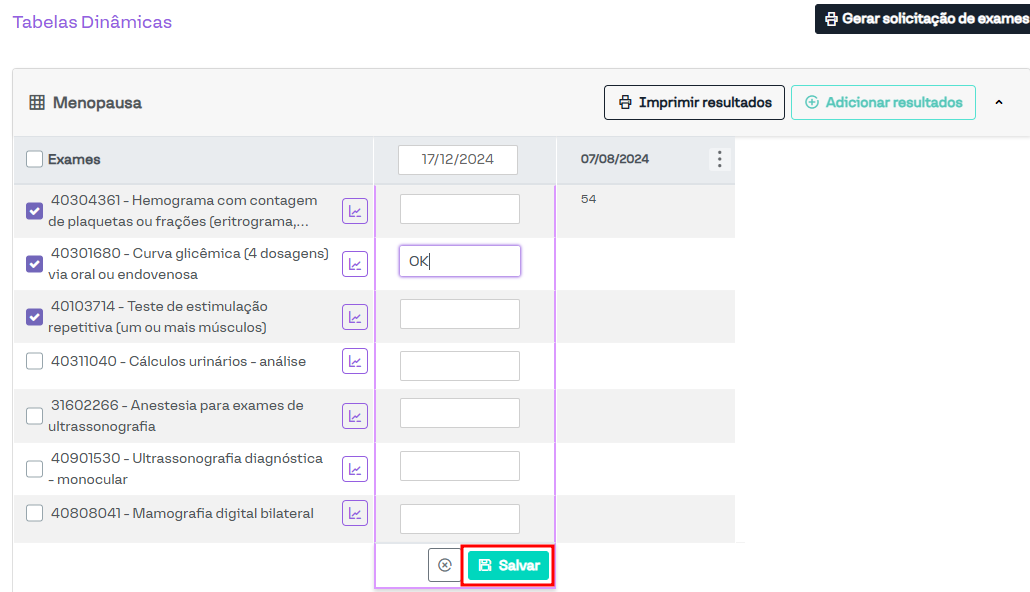
Task: Click the cancel X icon beside Salvar
Action: (445, 565)
